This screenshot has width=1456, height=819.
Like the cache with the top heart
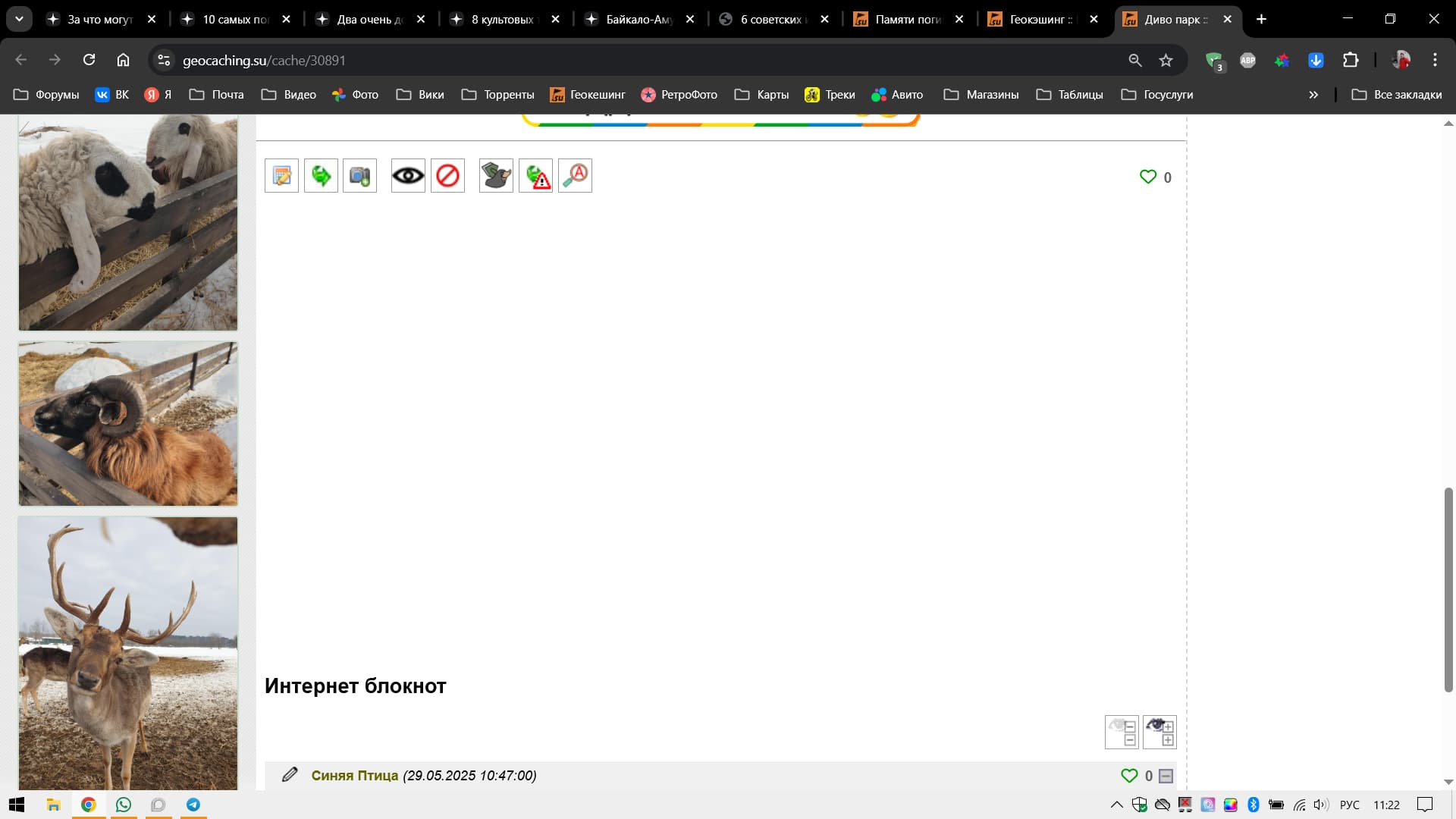(1147, 177)
